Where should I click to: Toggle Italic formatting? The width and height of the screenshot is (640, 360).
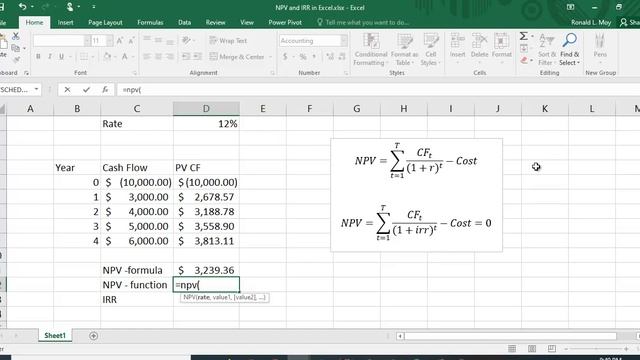point(50,57)
